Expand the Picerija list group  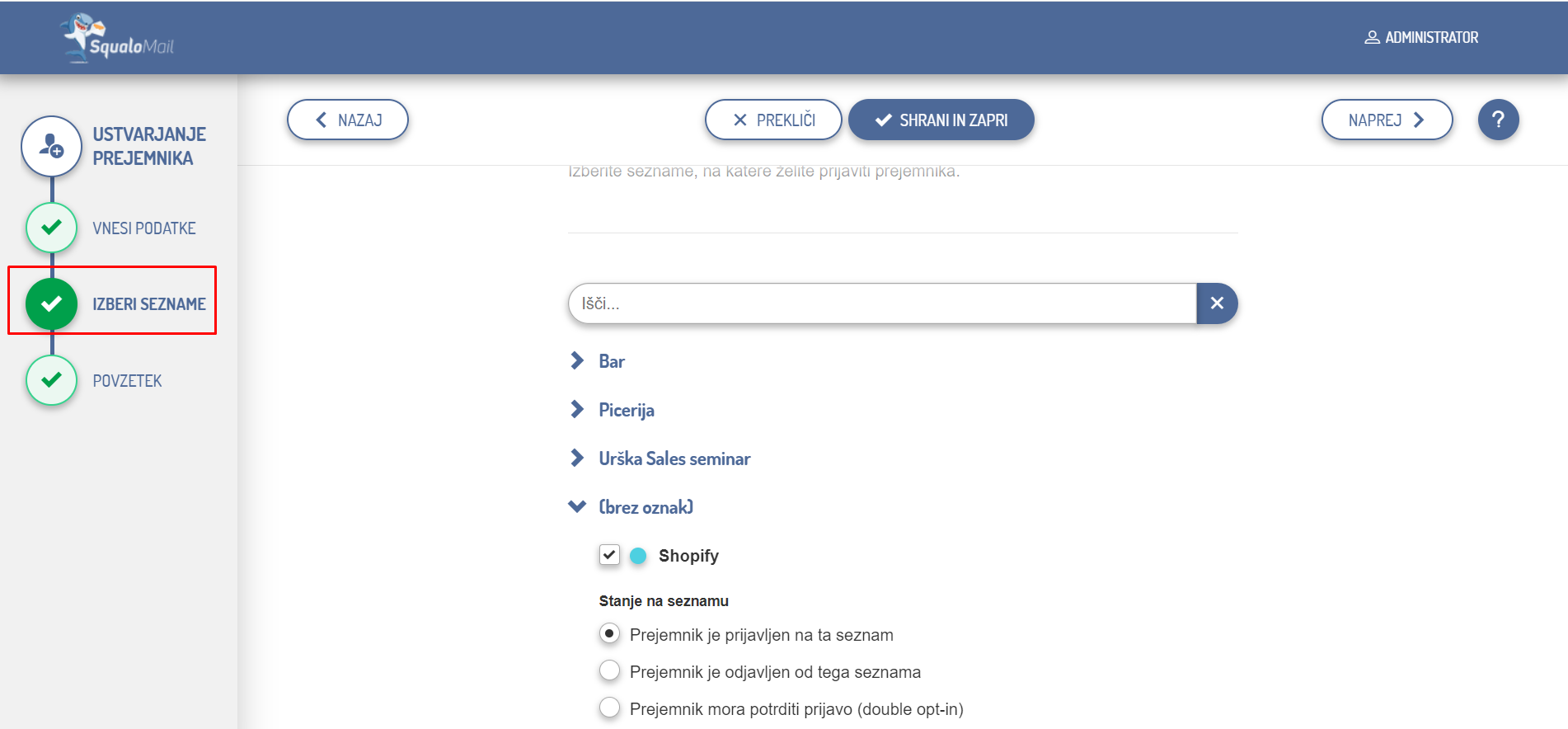[x=577, y=410]
